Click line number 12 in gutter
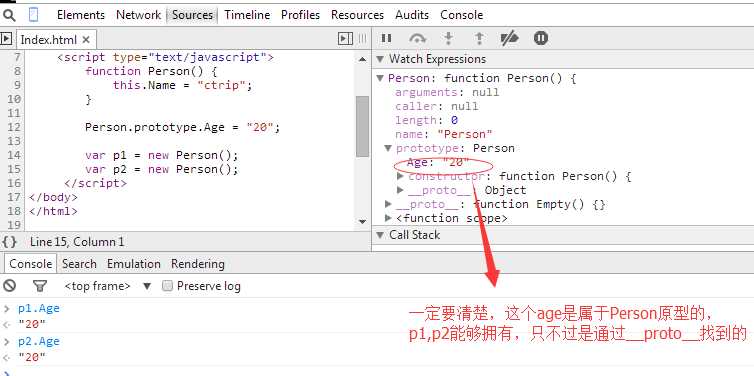The width and height of the screenshot is (754, 376). (14, 127)
